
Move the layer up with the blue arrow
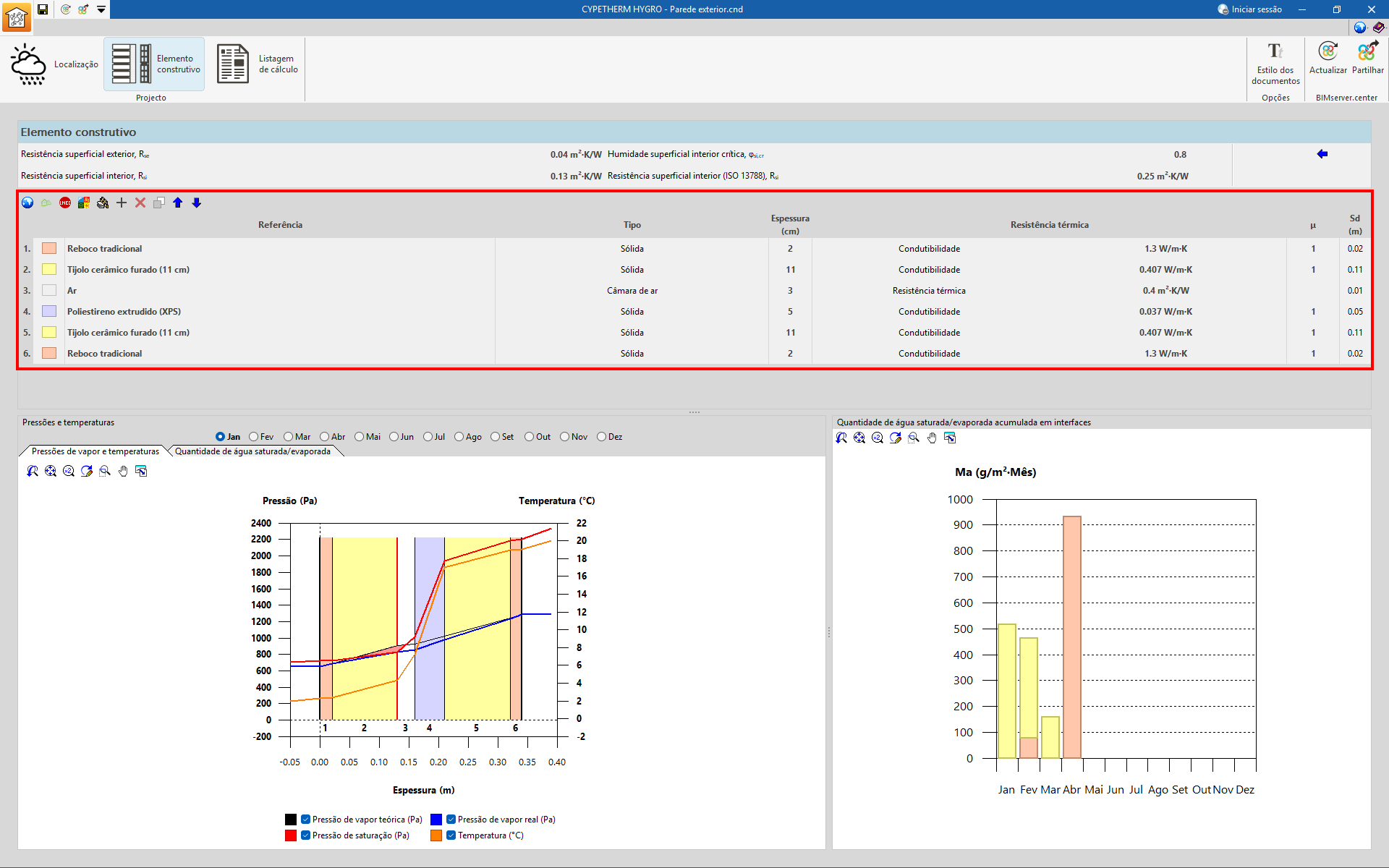coord(178,203)
